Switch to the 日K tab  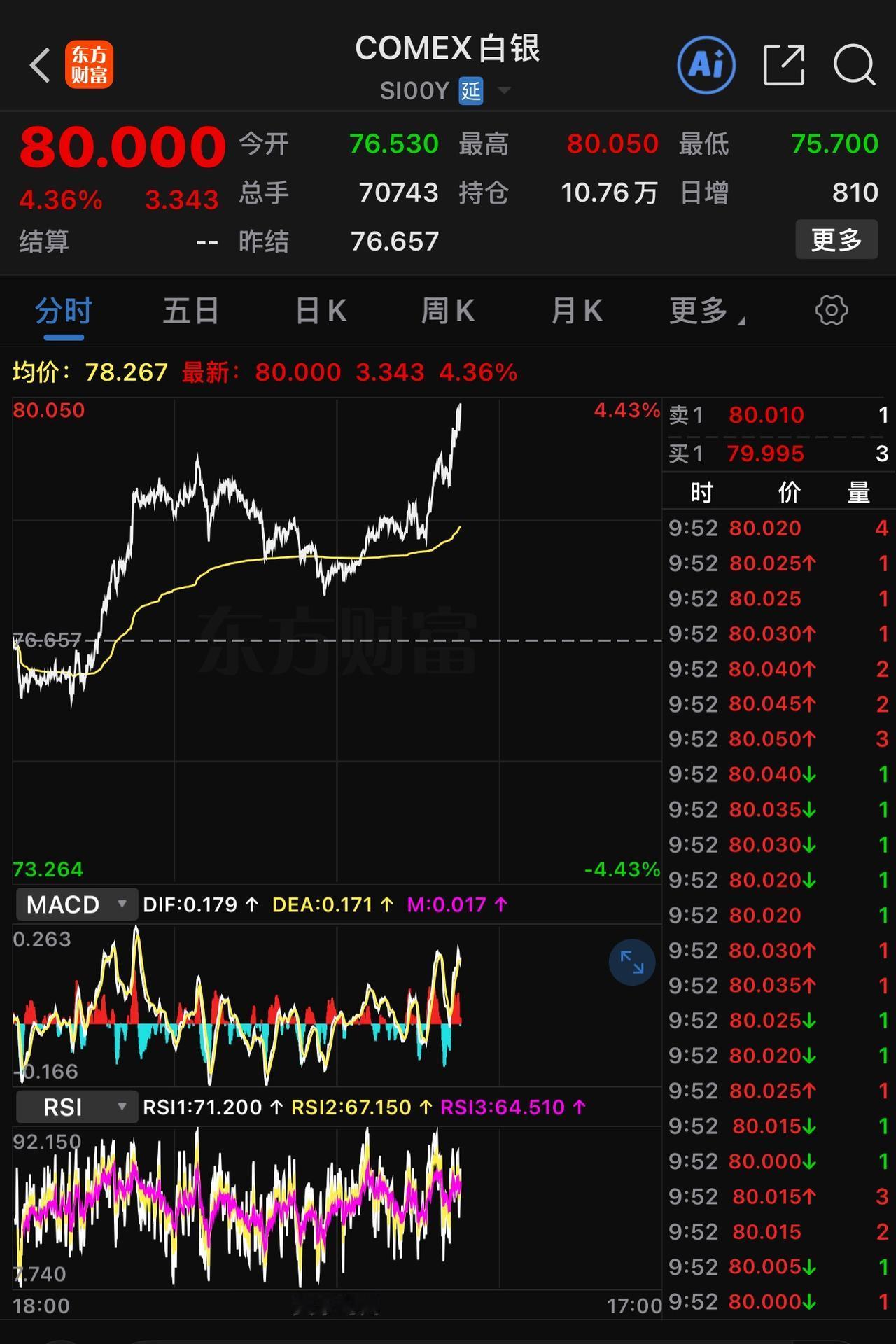coord(321,311)
